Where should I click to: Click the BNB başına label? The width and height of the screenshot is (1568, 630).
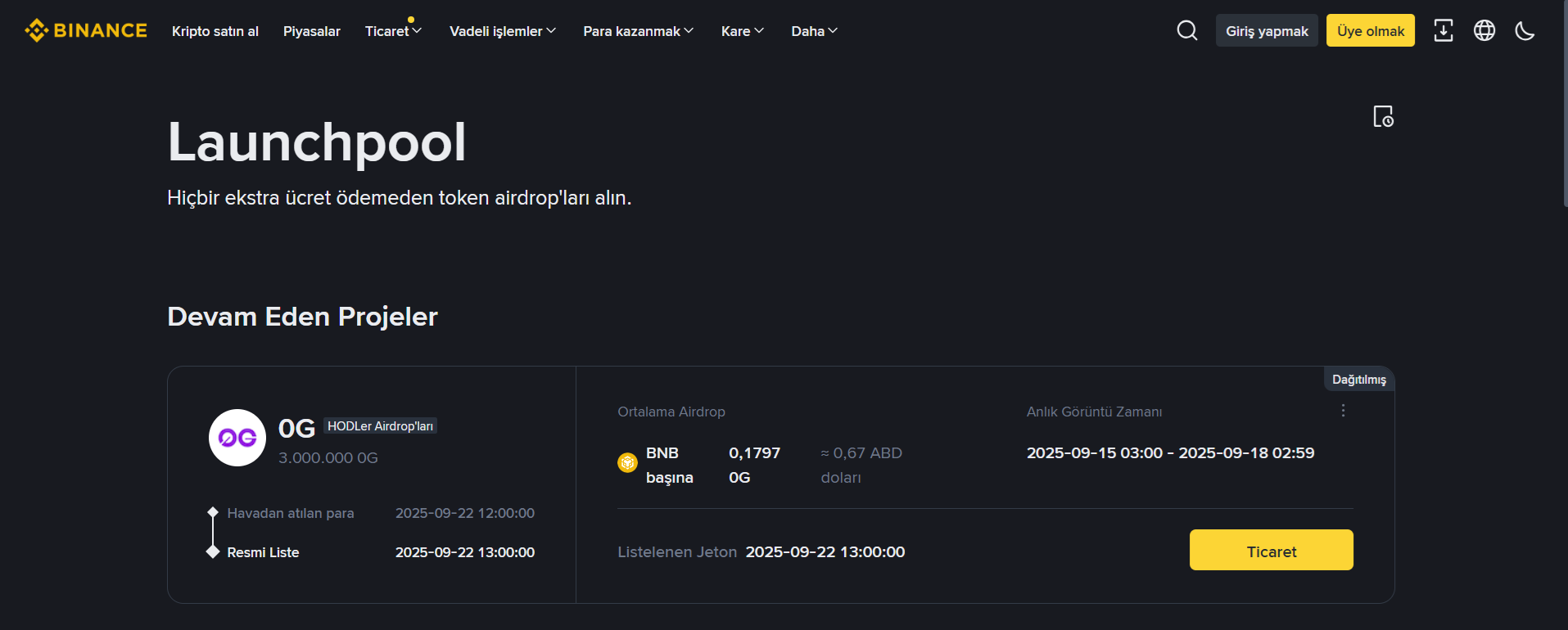pyautogui.click(x=670, y=465)
